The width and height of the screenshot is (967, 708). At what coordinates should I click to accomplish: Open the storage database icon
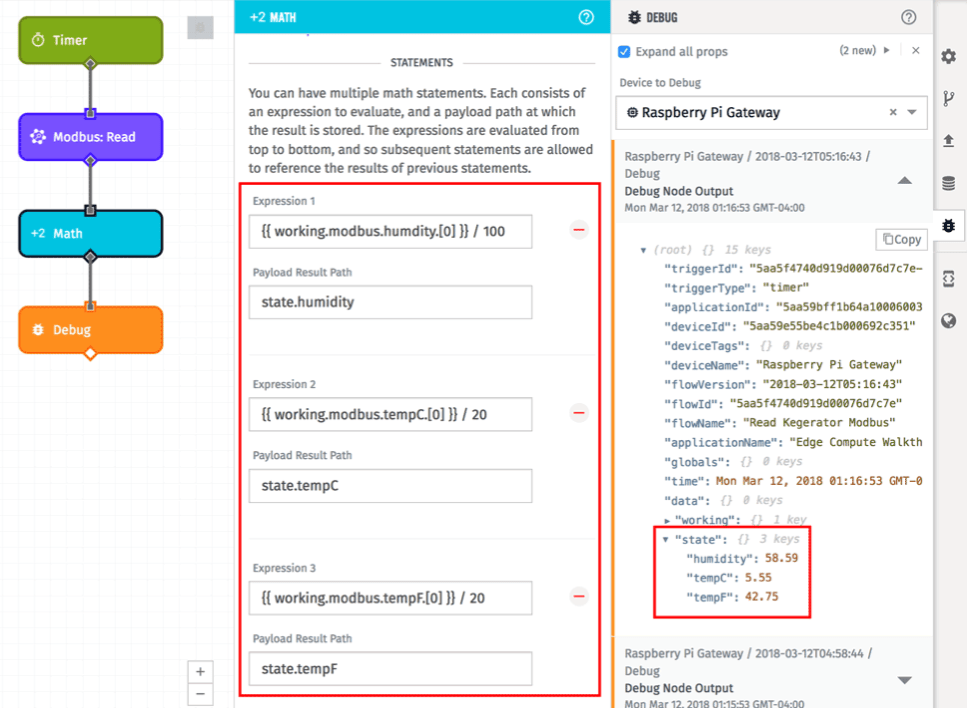point(948,183)
